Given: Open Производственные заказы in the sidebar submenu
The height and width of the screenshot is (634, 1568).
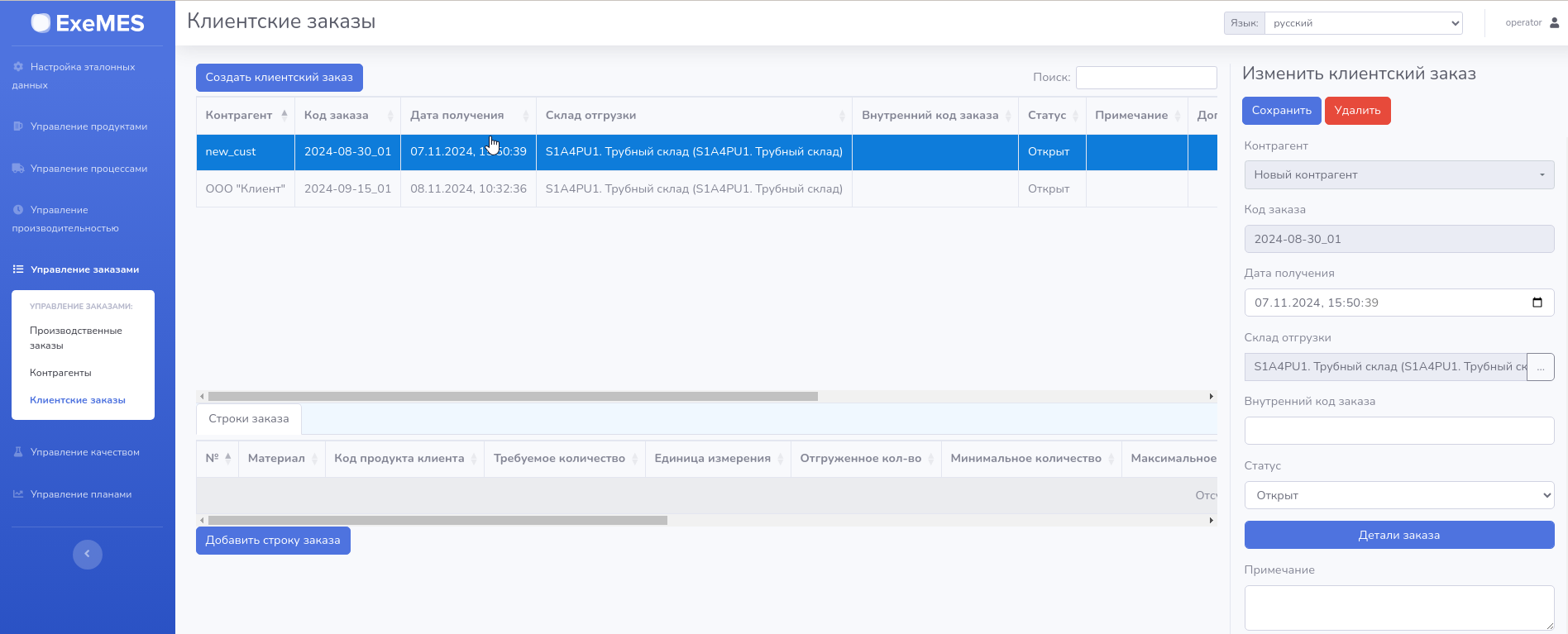Looking at the screenshot, I should click(76, 338).
